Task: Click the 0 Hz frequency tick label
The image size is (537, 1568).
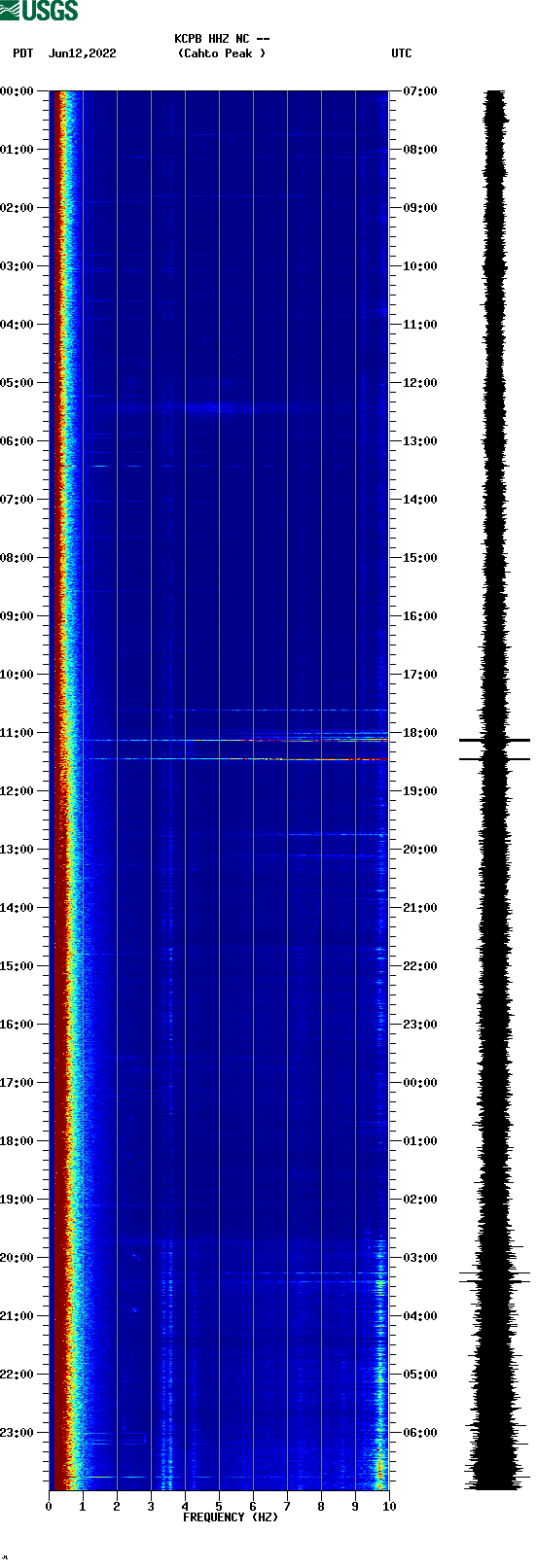Action: pyautogui.click(x=49, y=1507)
